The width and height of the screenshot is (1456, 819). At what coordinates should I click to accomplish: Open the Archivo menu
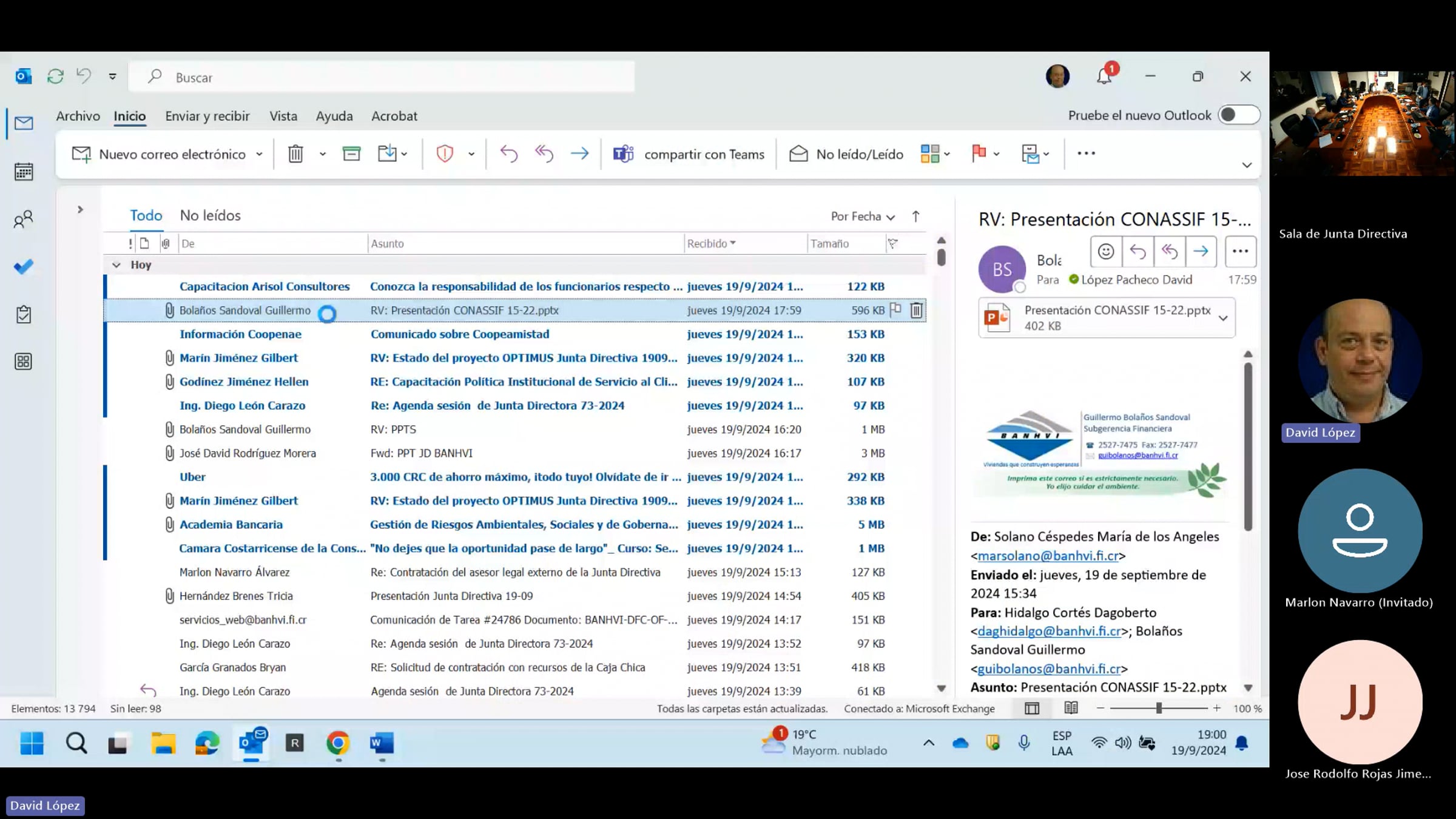pyautogui.click(x=78, y=116)
